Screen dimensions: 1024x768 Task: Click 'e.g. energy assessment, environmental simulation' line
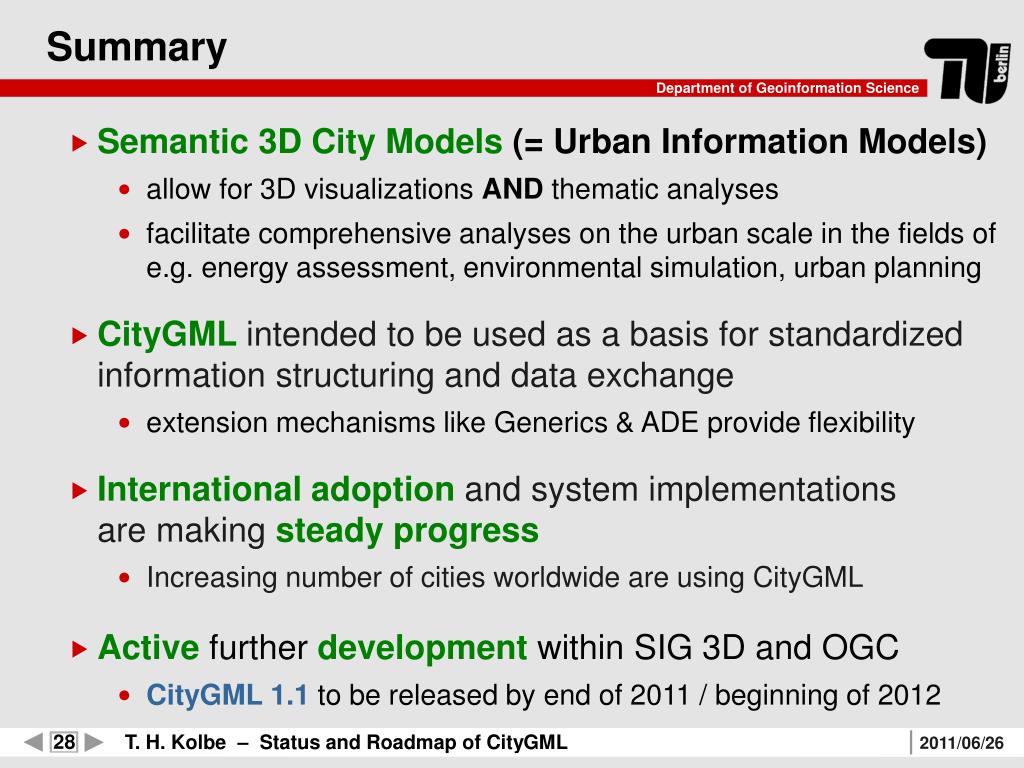(x=564, y=268)
